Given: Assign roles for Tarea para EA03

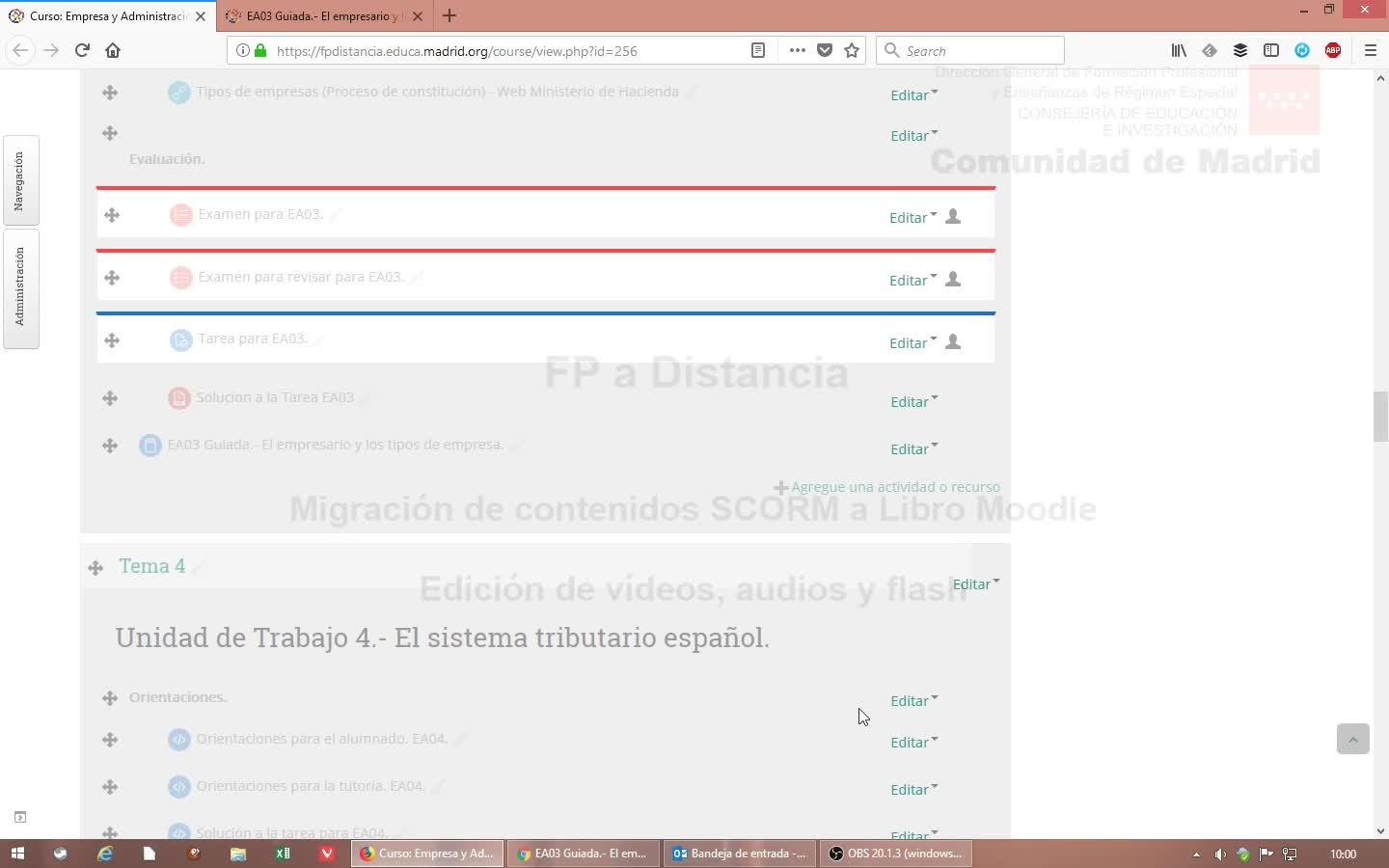Looking at the screenshot, I should [953, 341].
